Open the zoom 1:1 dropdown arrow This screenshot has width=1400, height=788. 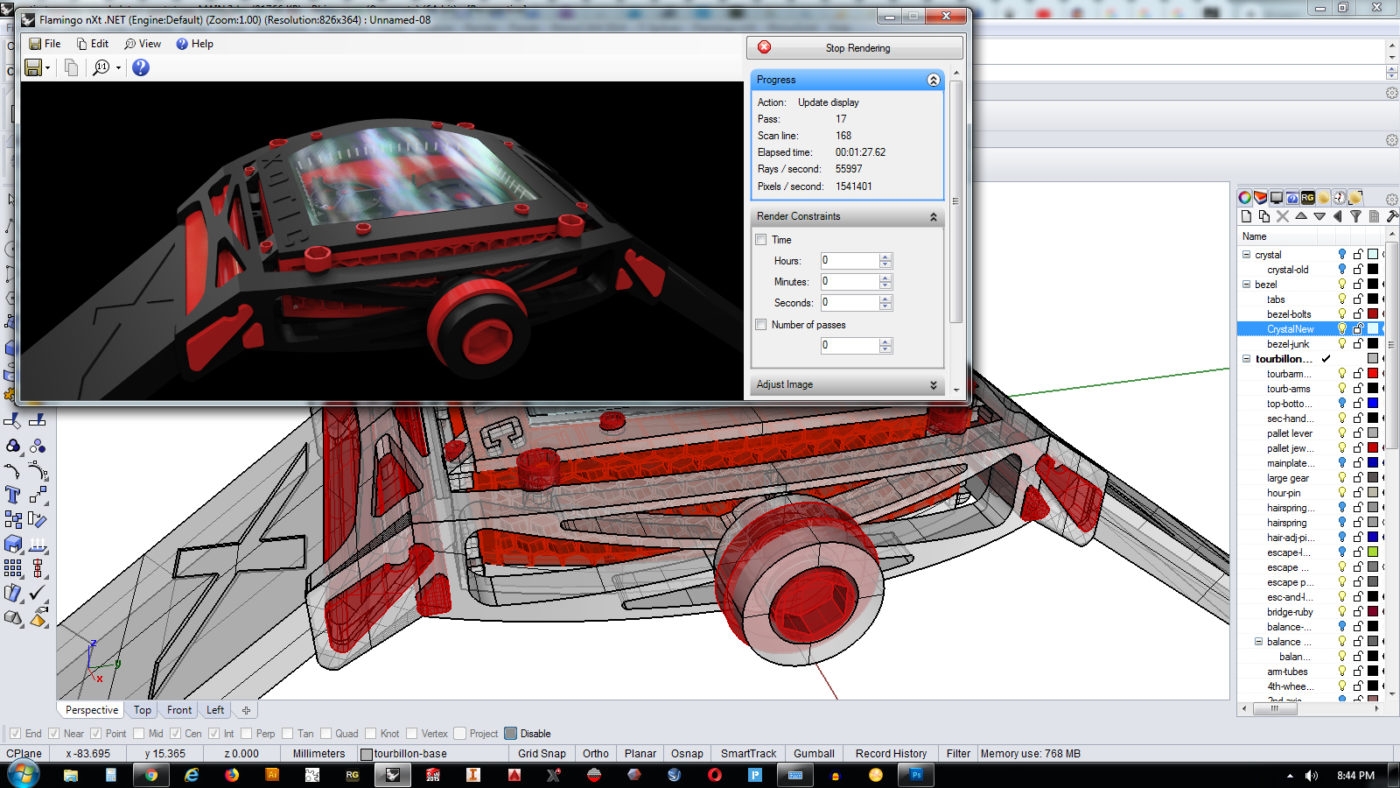click(x=118, y=68)
